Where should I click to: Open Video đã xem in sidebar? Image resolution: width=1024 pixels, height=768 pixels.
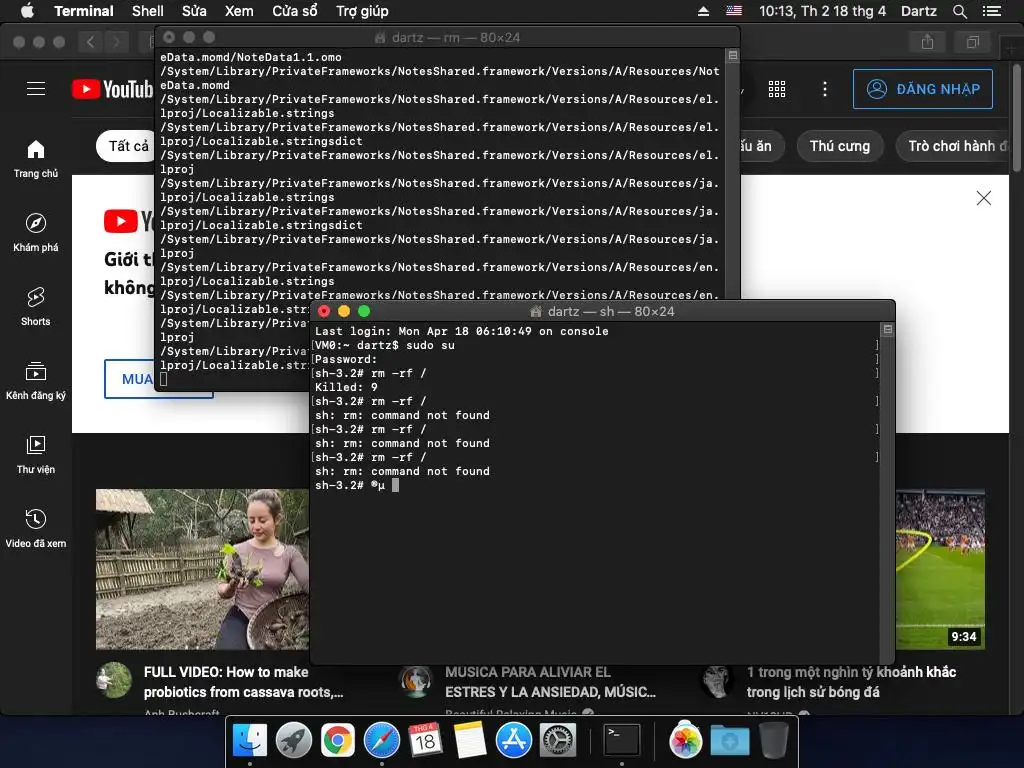[x=36, y=528]
